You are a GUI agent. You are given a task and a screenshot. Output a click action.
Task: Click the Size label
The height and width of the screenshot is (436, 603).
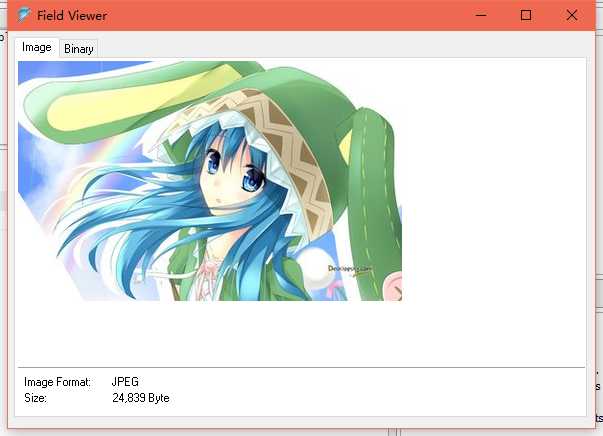point(35,398)
